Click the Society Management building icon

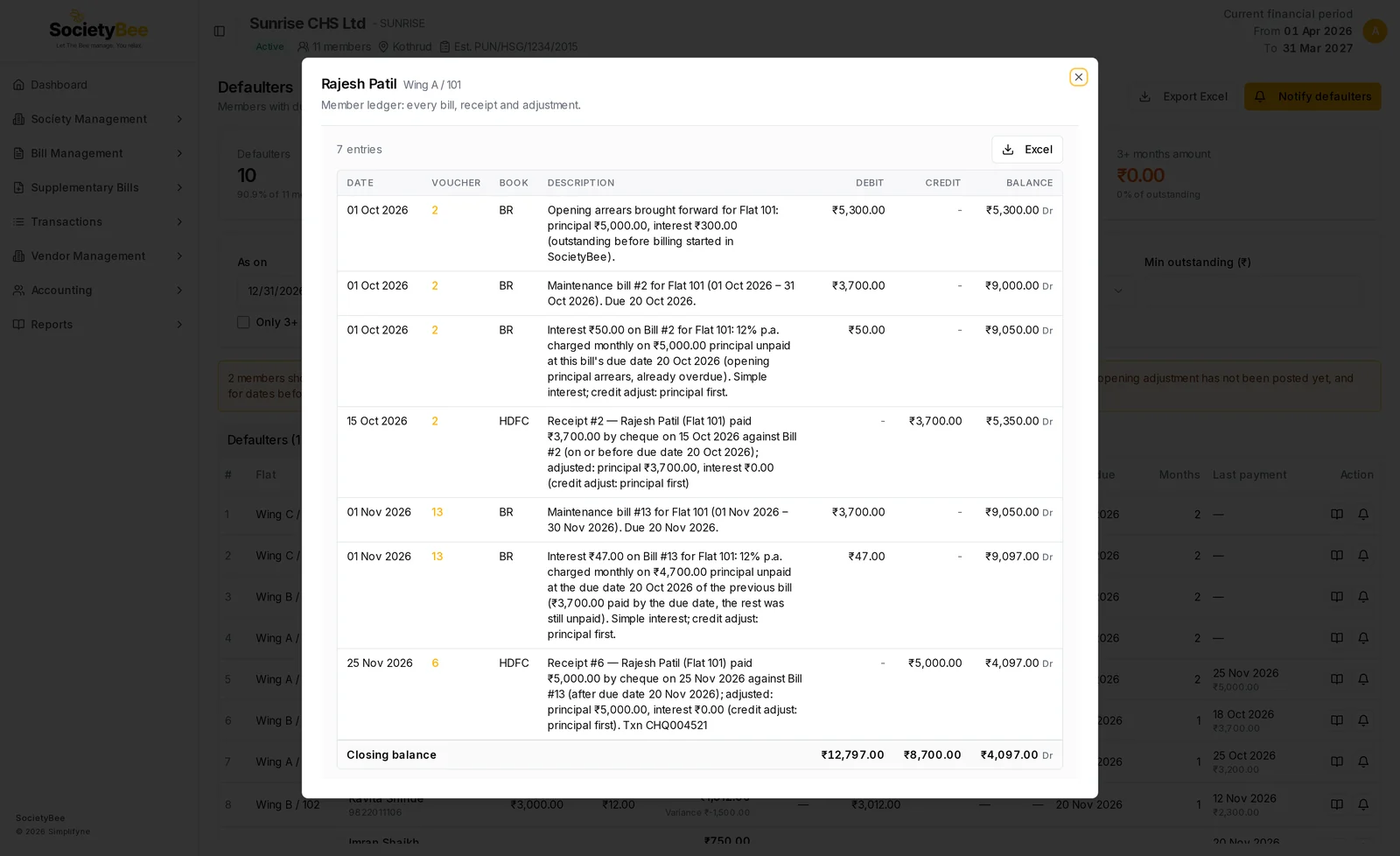18,119
